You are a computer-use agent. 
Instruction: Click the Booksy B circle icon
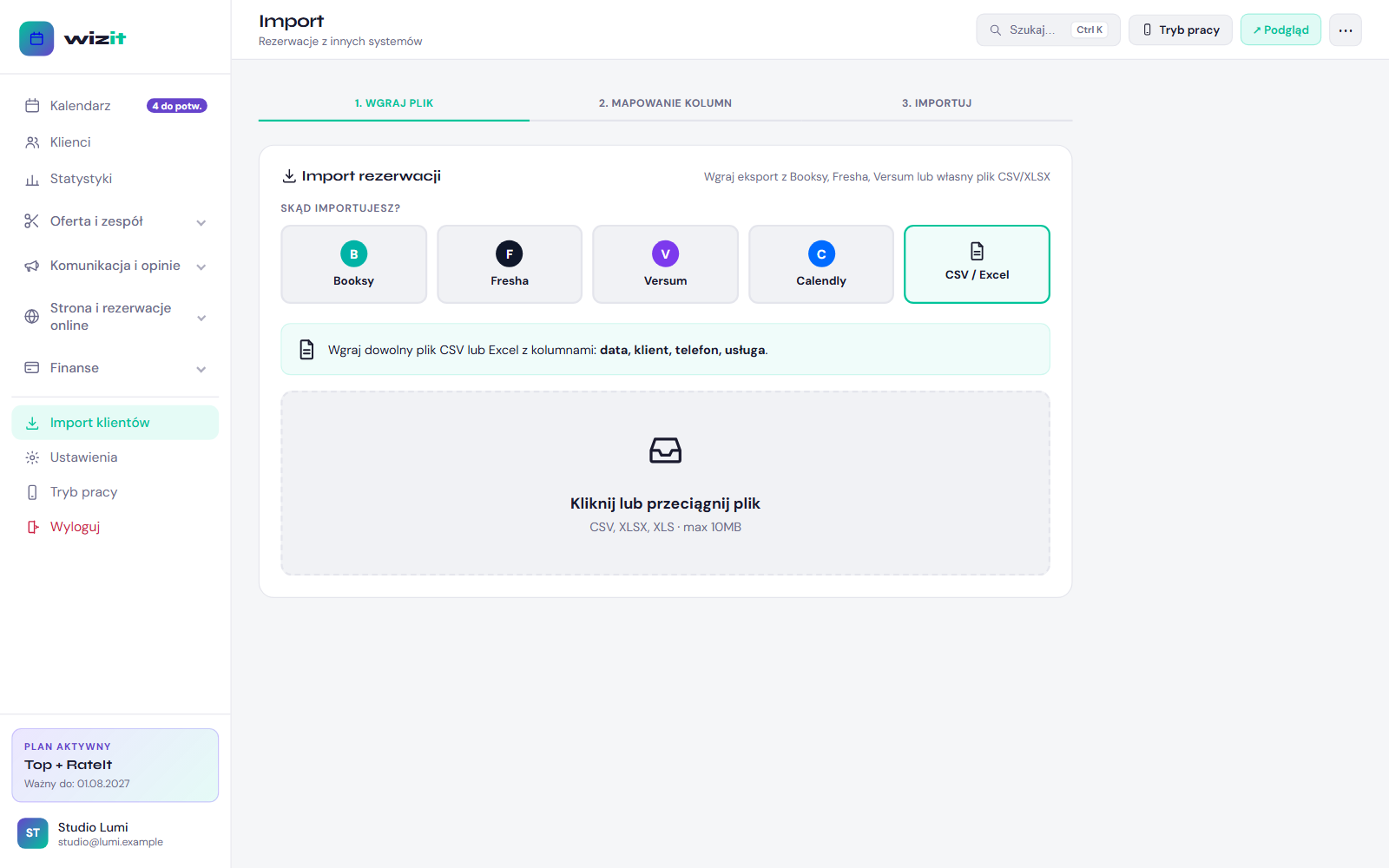click(x=353, y=253)
